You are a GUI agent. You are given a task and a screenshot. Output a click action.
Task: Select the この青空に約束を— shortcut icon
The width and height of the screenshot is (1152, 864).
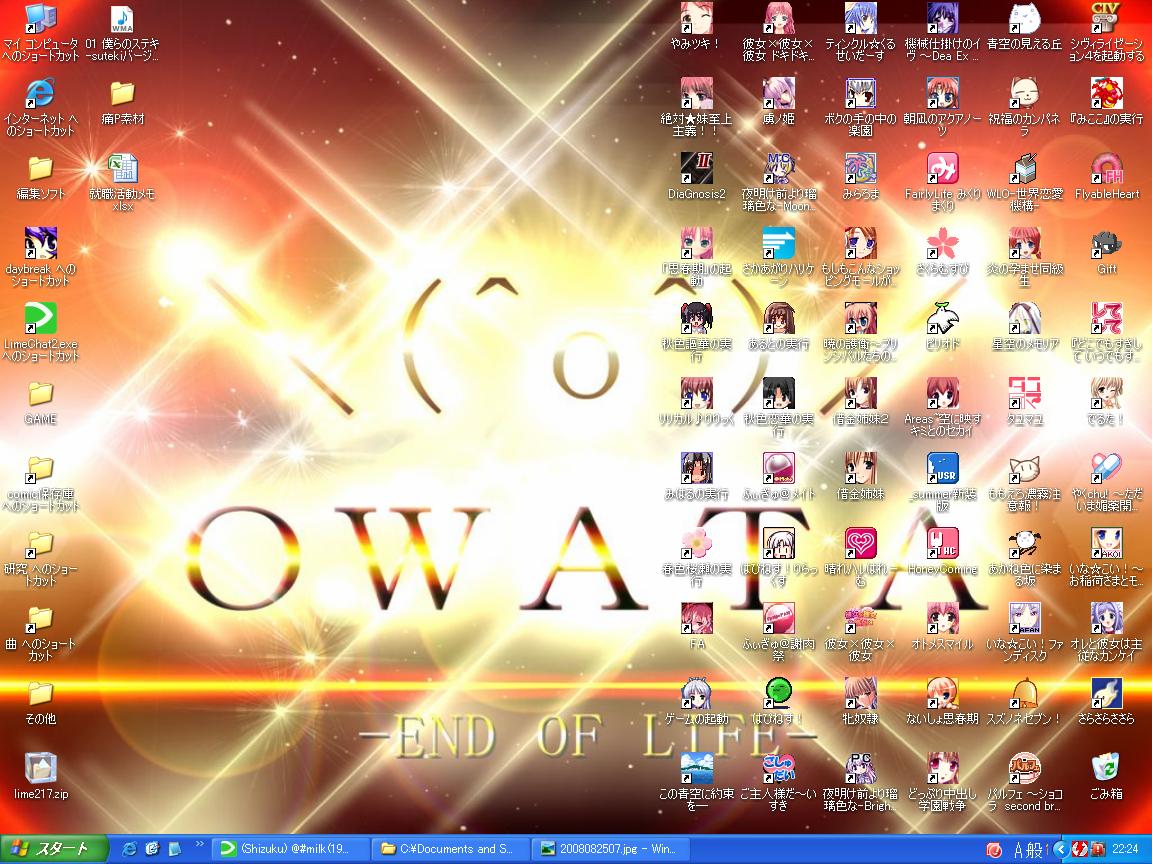coord(696,768)
